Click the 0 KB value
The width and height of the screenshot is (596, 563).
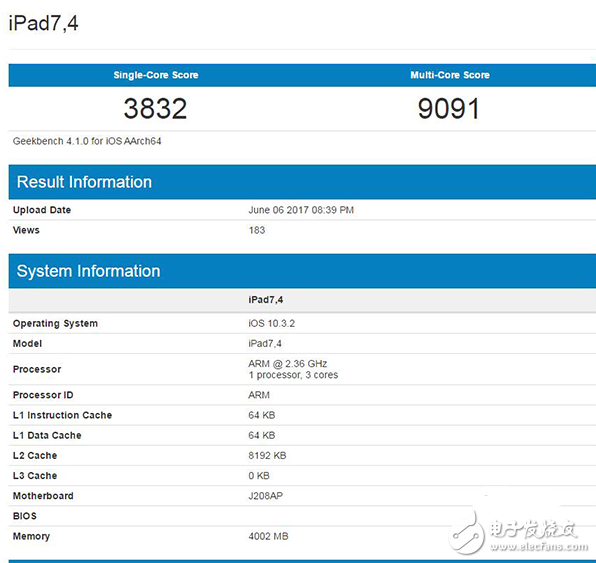pos(259,476)
